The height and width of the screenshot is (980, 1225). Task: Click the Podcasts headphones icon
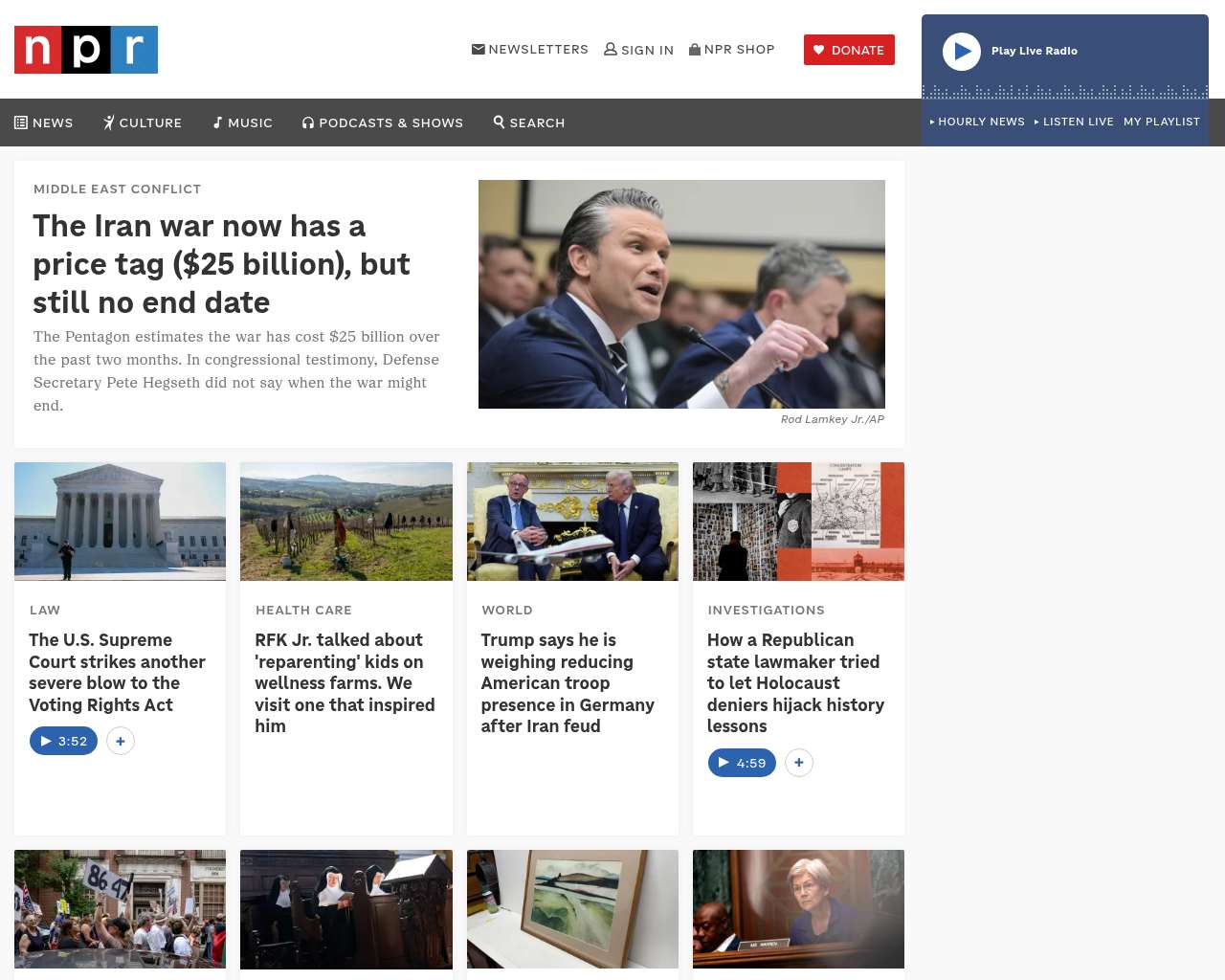(308, 122)
